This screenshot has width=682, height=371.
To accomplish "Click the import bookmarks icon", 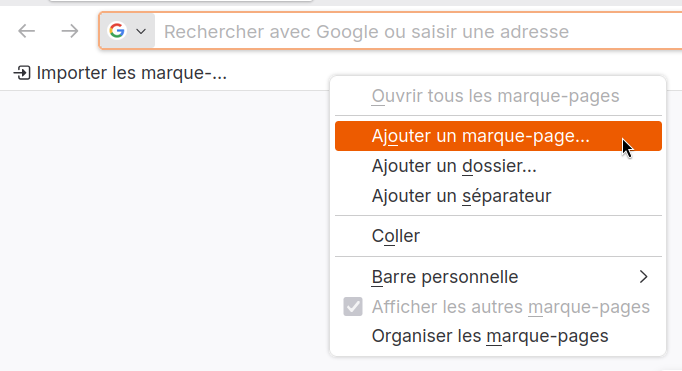I will (x=22, y=73).
